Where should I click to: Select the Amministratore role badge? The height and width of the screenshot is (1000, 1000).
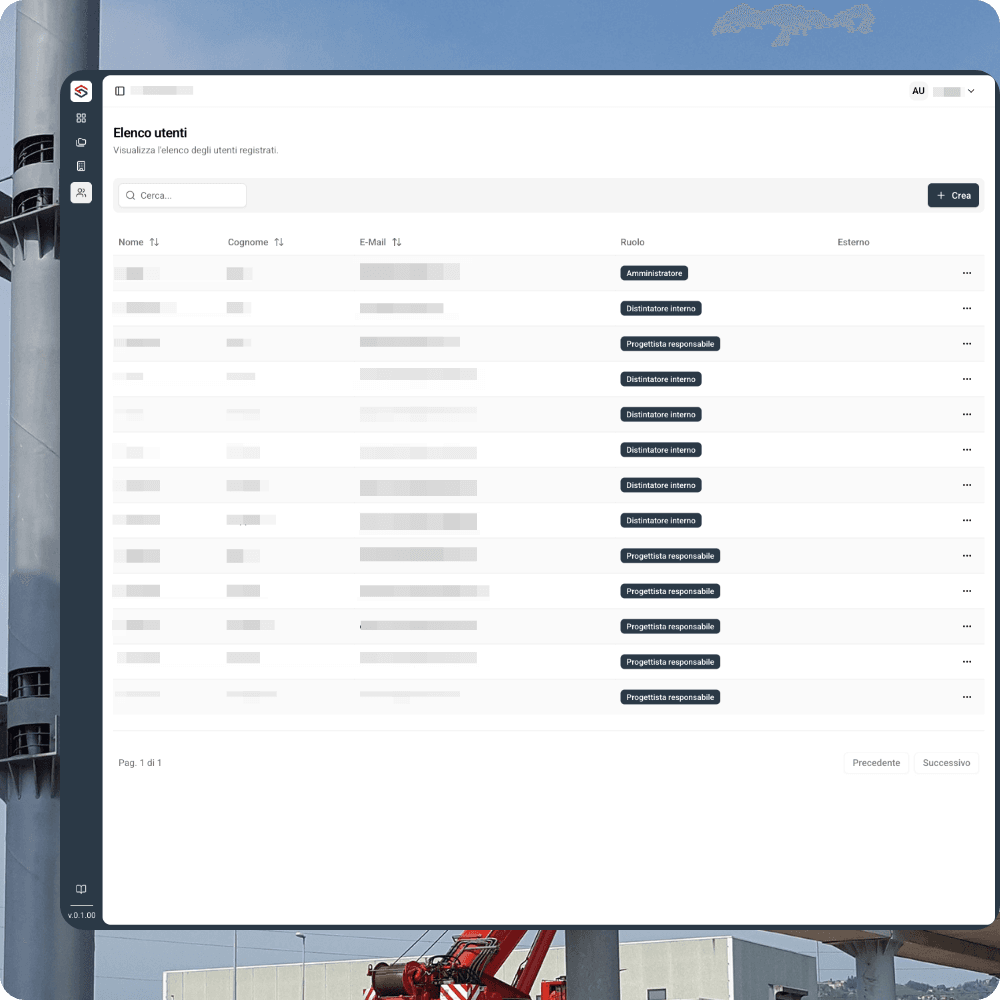click(654, 272)
